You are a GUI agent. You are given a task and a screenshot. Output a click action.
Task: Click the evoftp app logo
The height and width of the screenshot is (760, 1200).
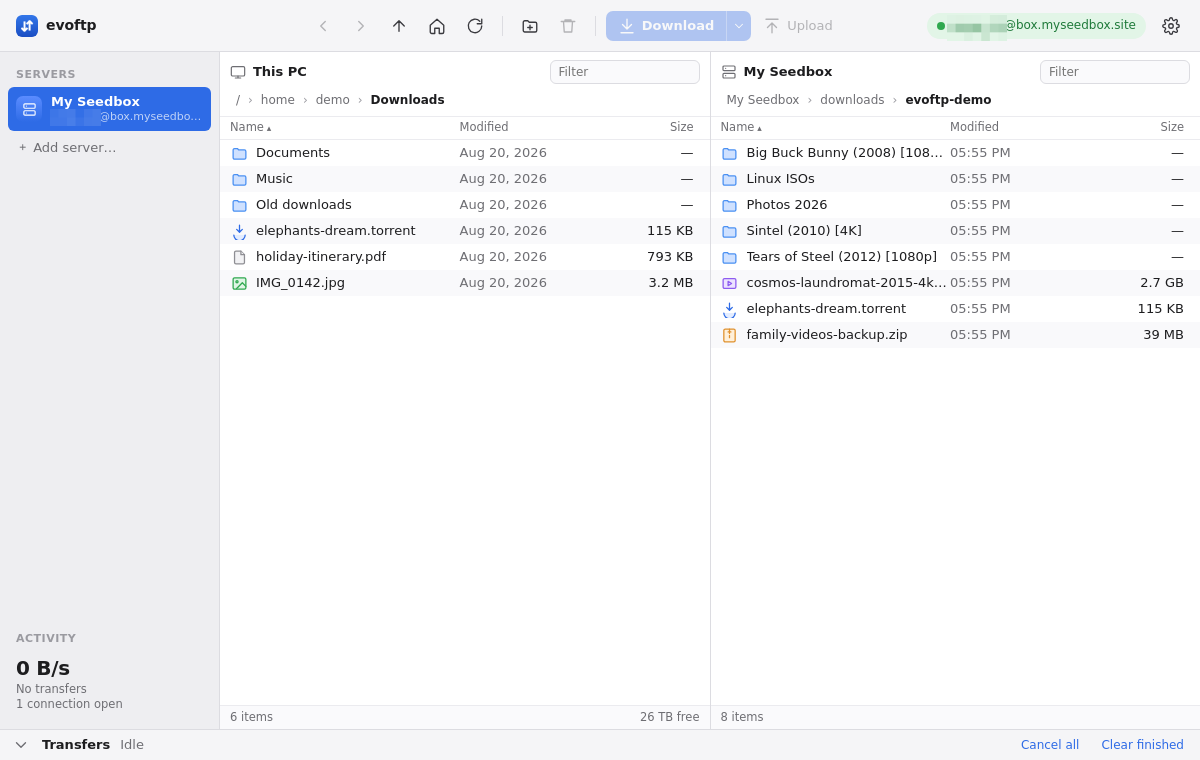coord(27,26)
